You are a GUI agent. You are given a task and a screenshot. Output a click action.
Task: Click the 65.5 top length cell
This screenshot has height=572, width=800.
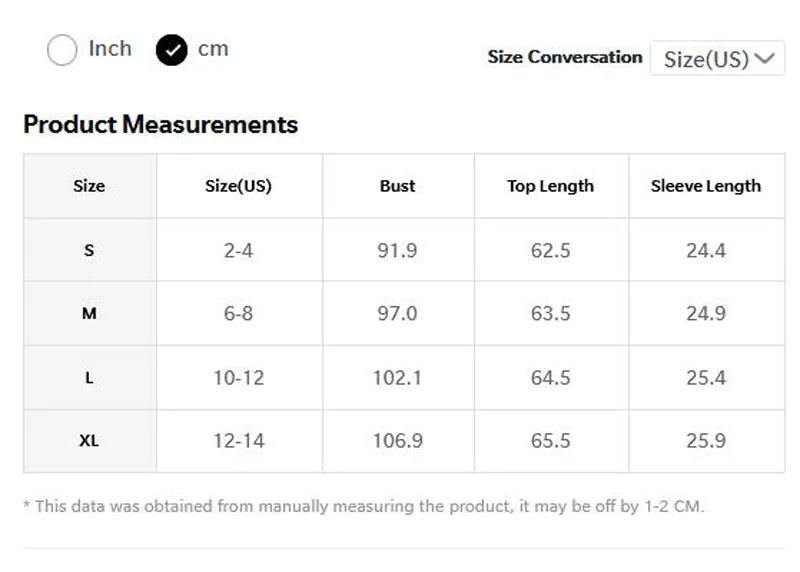click(x=550, y=441)
